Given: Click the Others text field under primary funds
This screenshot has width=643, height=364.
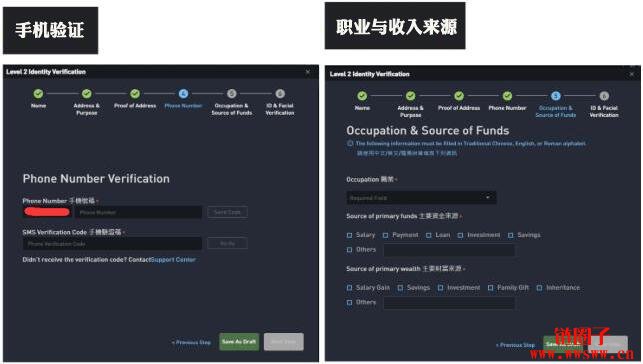Looking at the screenshot, I should [449, 250].
